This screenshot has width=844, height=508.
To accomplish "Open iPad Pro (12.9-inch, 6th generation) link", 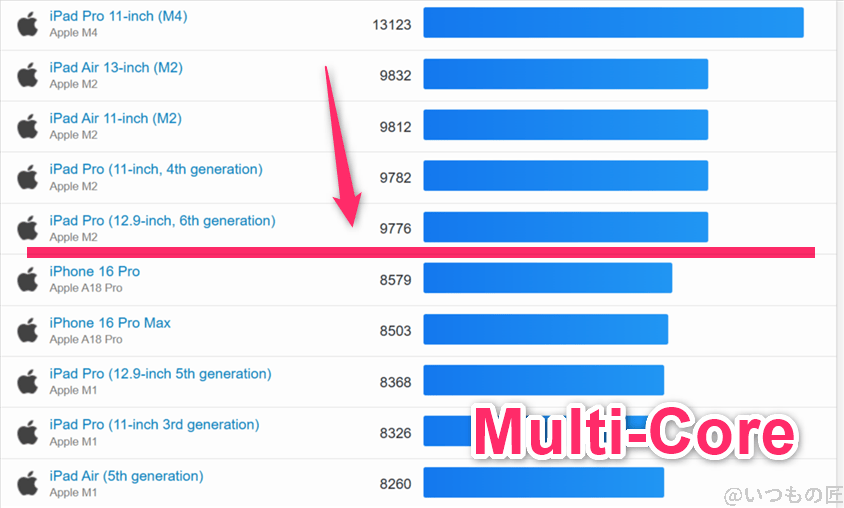I will [162, 220].
